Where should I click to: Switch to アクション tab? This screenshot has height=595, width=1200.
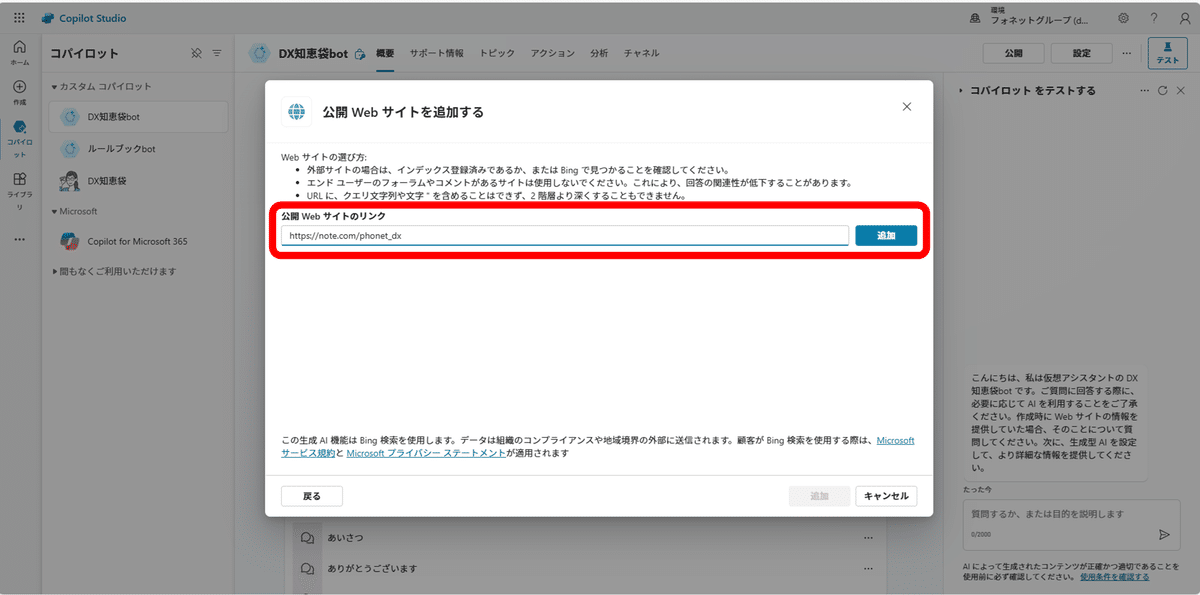click(x=553, y=53)
